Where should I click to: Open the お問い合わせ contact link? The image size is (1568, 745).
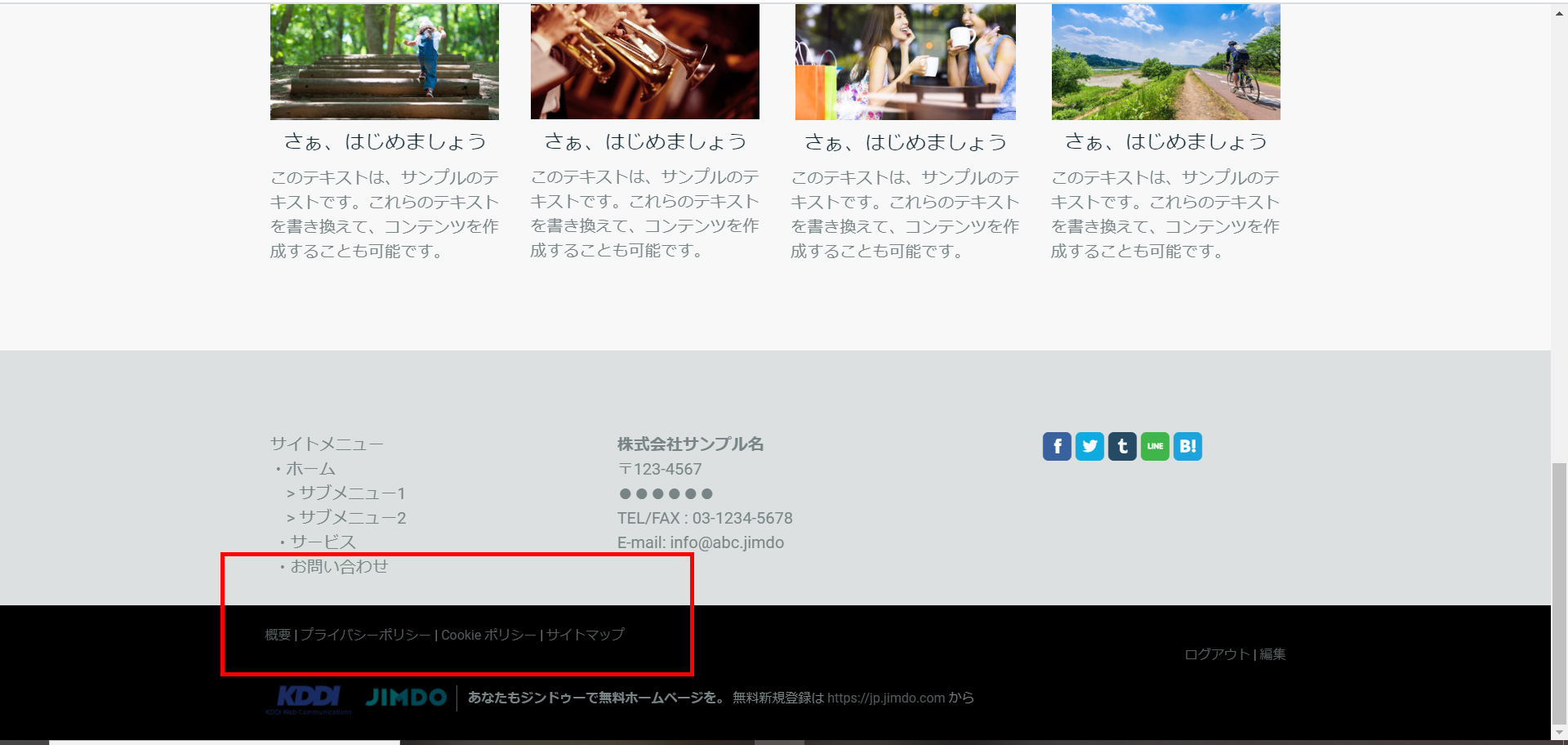click(339, 566)
